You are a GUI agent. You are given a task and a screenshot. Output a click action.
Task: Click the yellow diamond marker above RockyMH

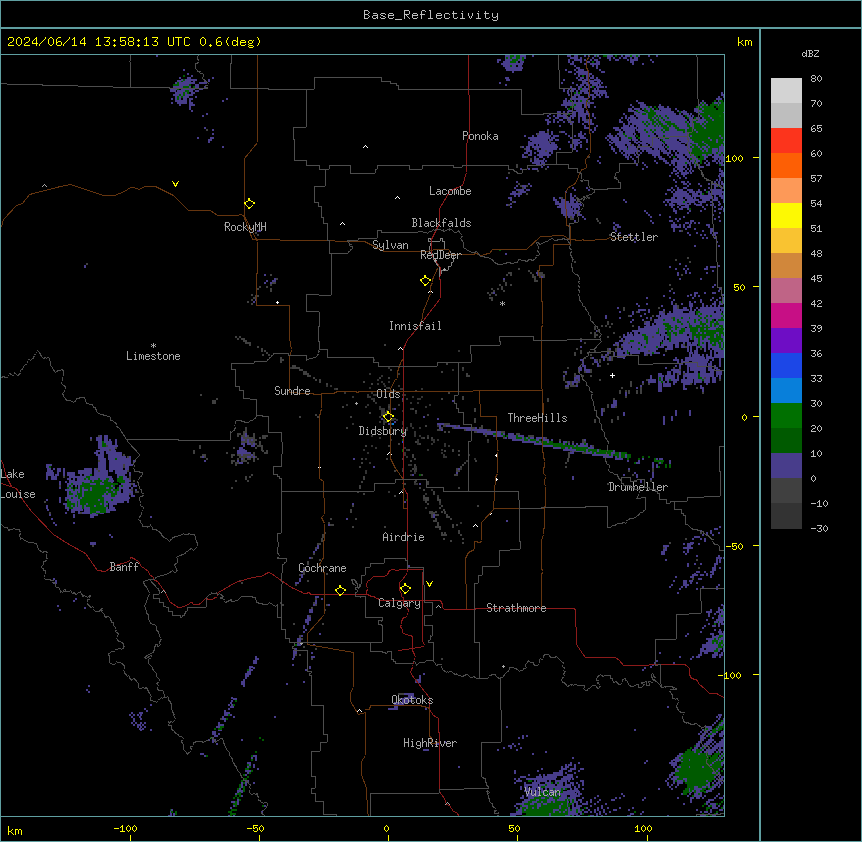[249, 204]
